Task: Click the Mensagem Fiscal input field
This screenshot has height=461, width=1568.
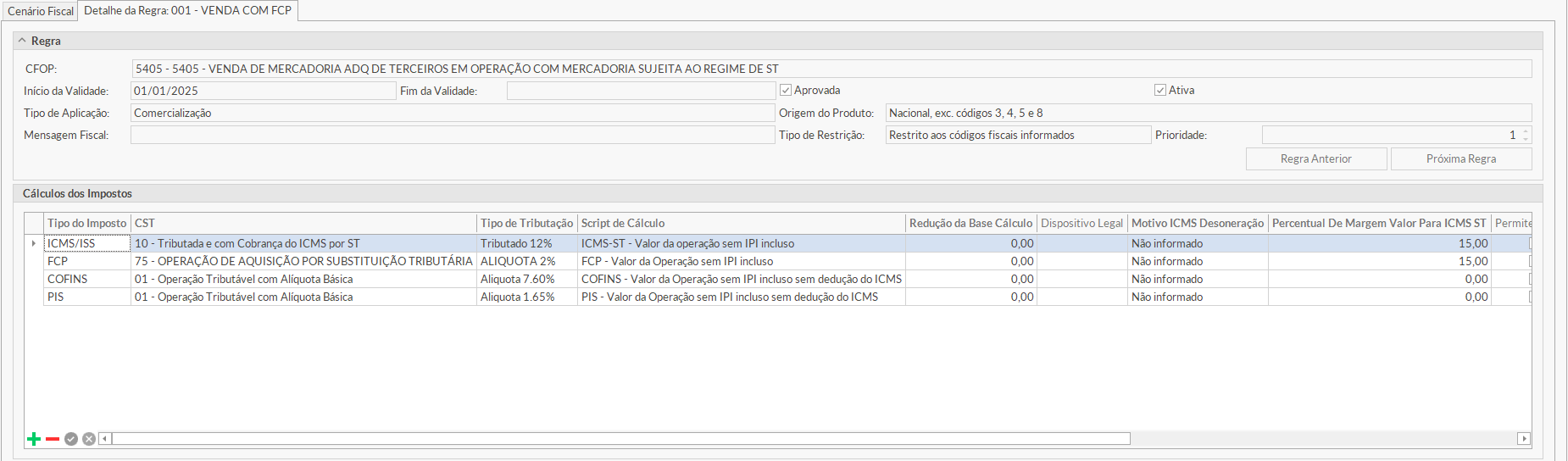Action: pos(453,135)
